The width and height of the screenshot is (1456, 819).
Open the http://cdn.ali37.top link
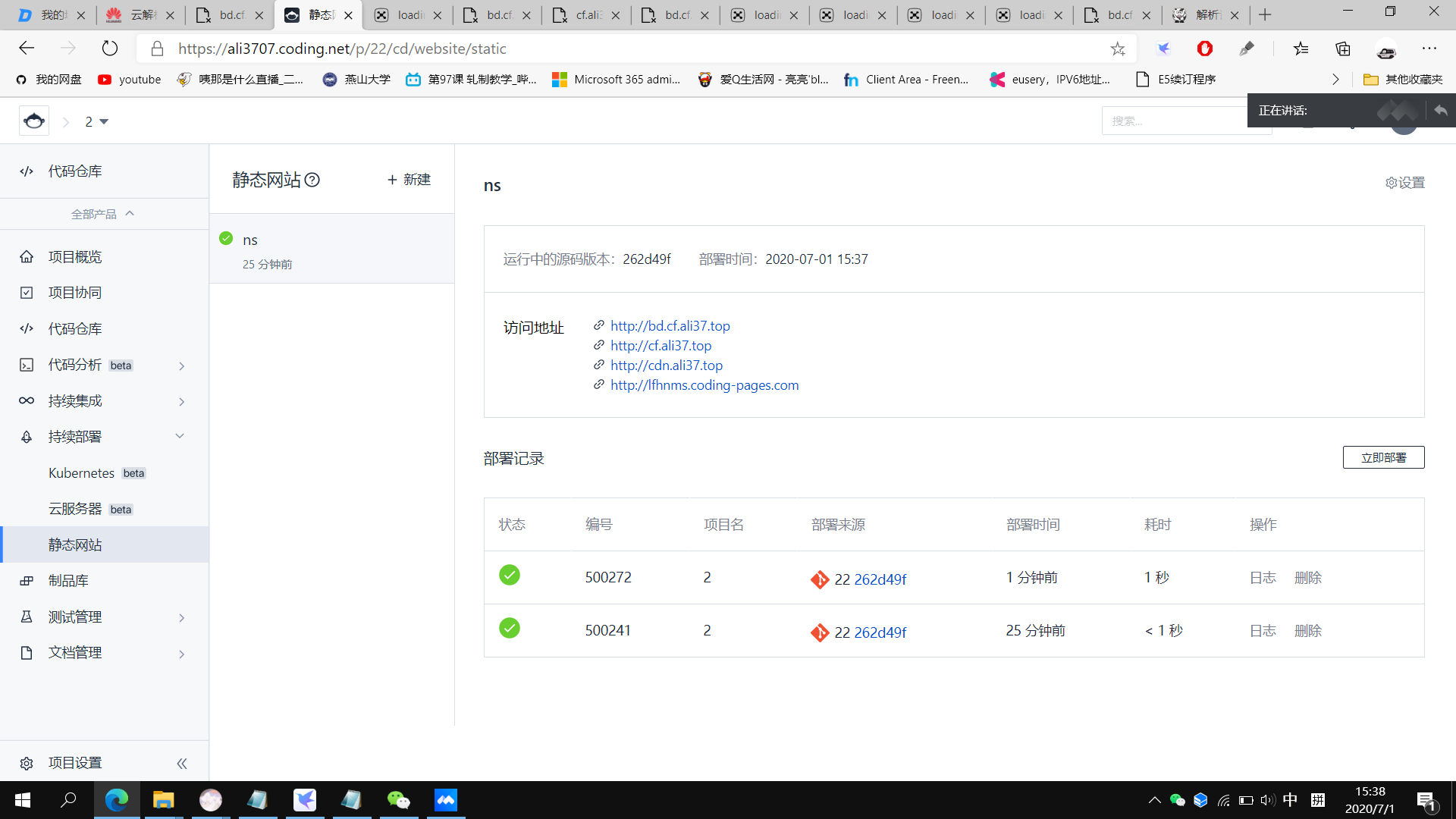coord(667,366)
